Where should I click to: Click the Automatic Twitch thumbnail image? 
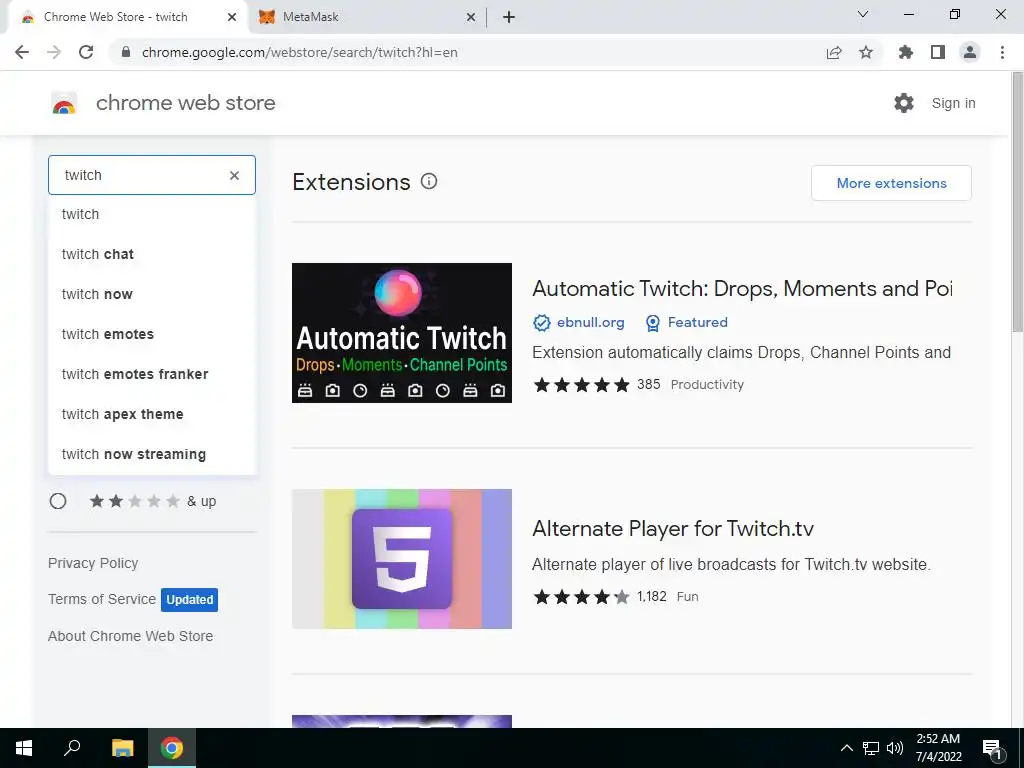click(x=402, y=333)
